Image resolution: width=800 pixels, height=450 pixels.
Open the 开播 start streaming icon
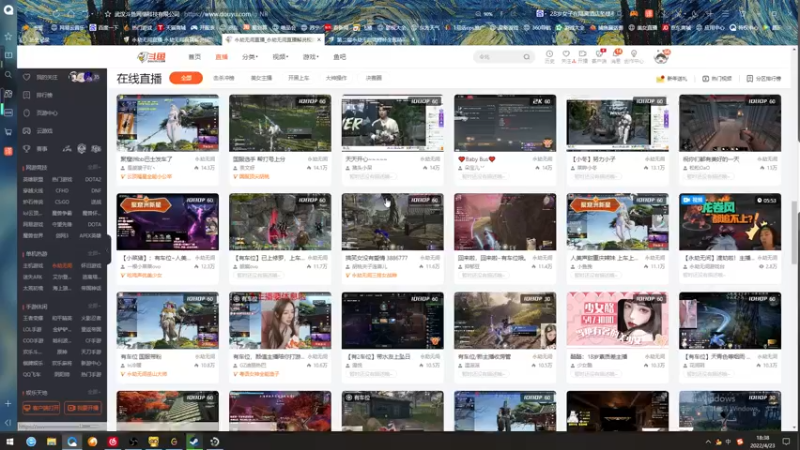pyautogui.click(x=582, y=56)
